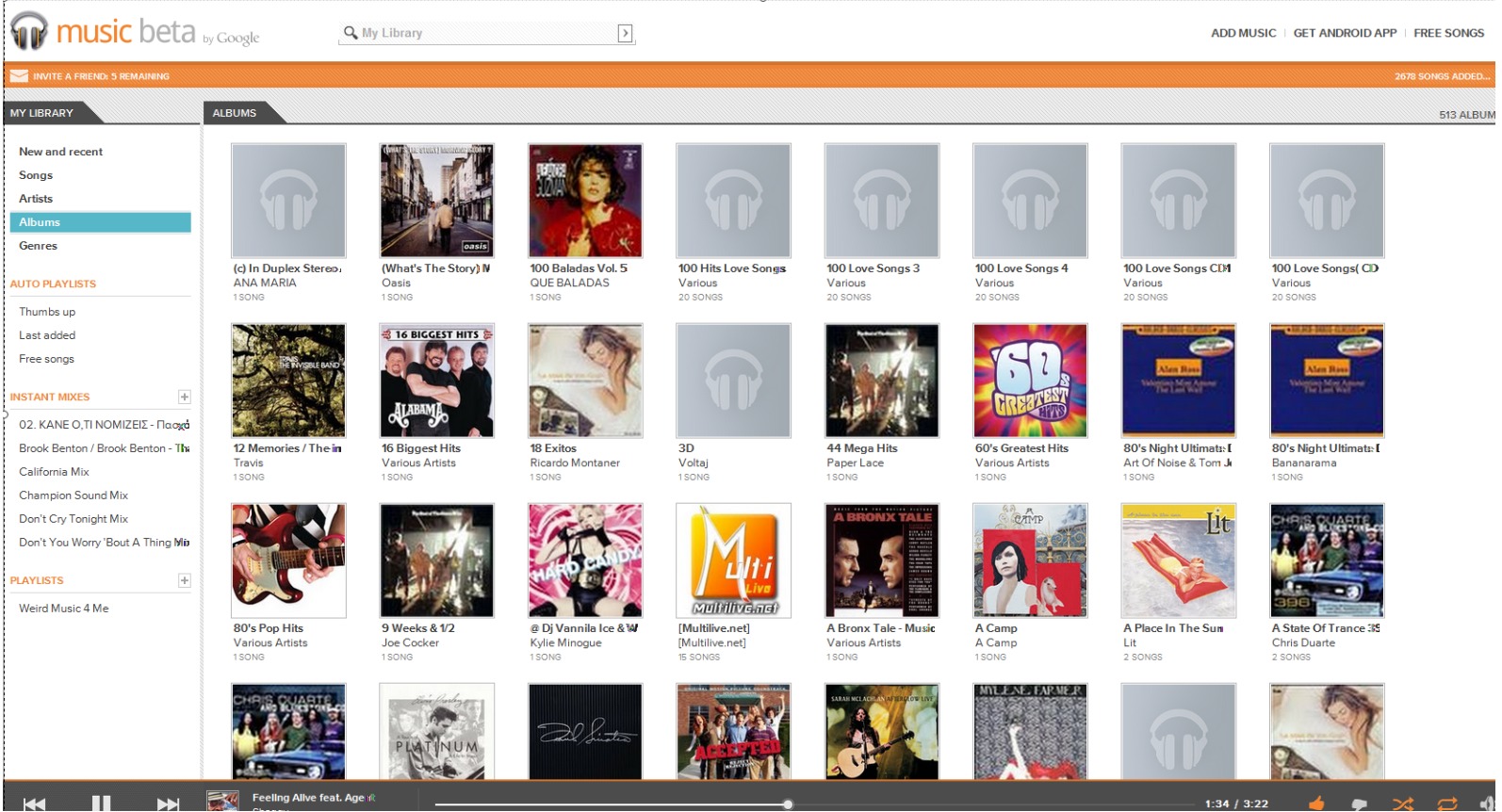Click the artist name 'Ricardo Montaner'

coord(575,463)
